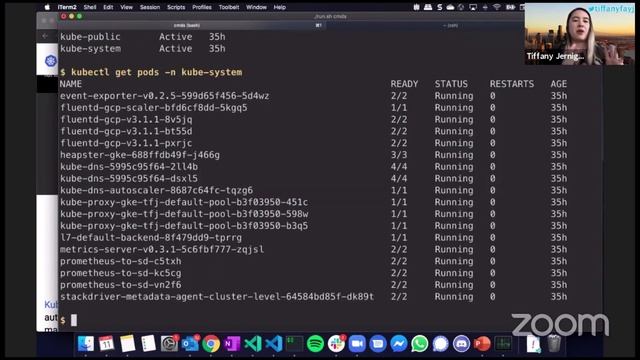
Task: Open Zoom app icon in dock
Action: coord(357,344)
